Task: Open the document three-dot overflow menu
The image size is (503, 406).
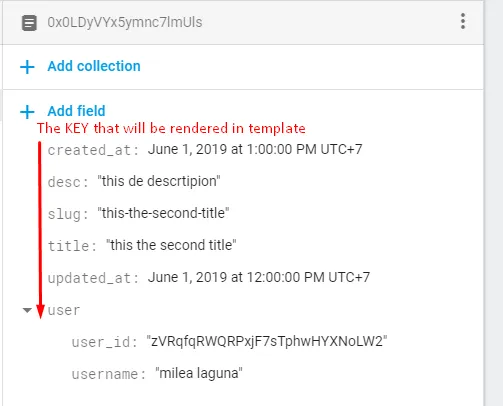Action: pyautogui.click(x=463, y=21)
